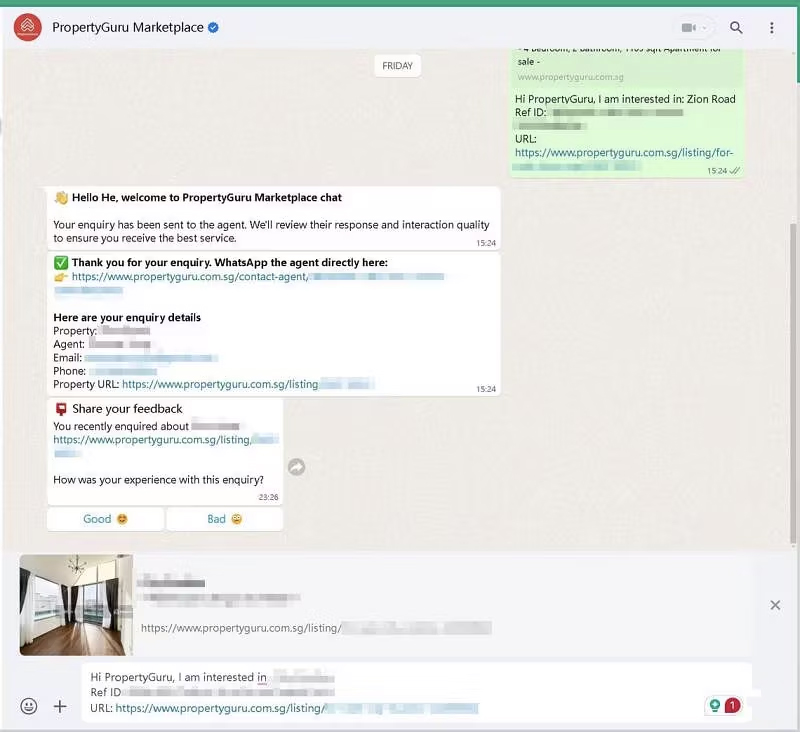
Task: Click the apartment link preview thumbnail
Action: tap(76, 605)
